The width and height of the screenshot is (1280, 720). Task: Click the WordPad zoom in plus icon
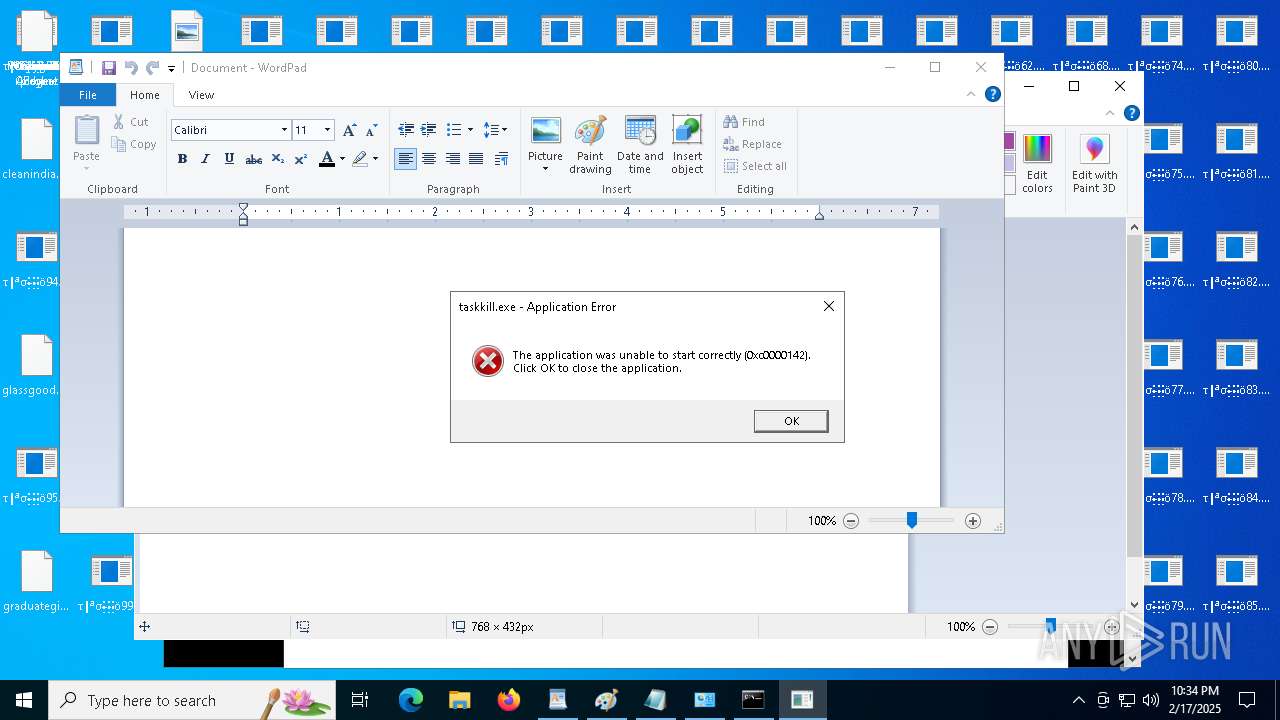coord(973,521)
